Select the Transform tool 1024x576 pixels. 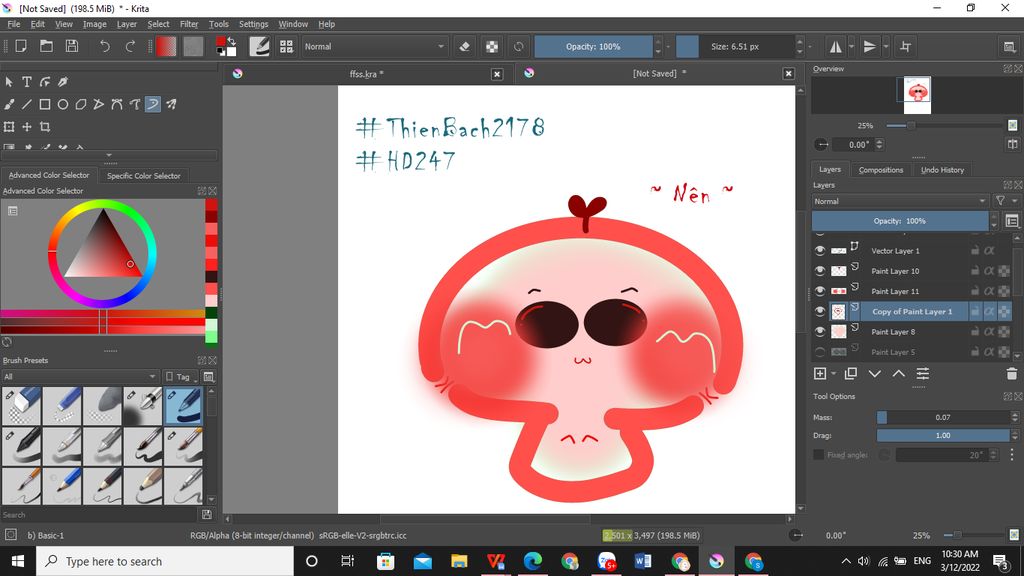tap(9, 127)
